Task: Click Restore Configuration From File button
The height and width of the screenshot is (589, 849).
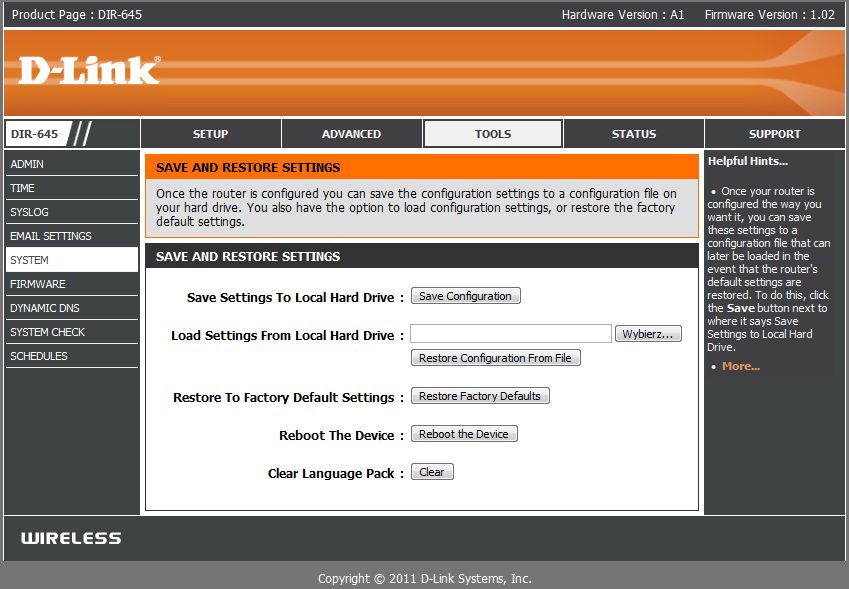Action: [495, 358]
